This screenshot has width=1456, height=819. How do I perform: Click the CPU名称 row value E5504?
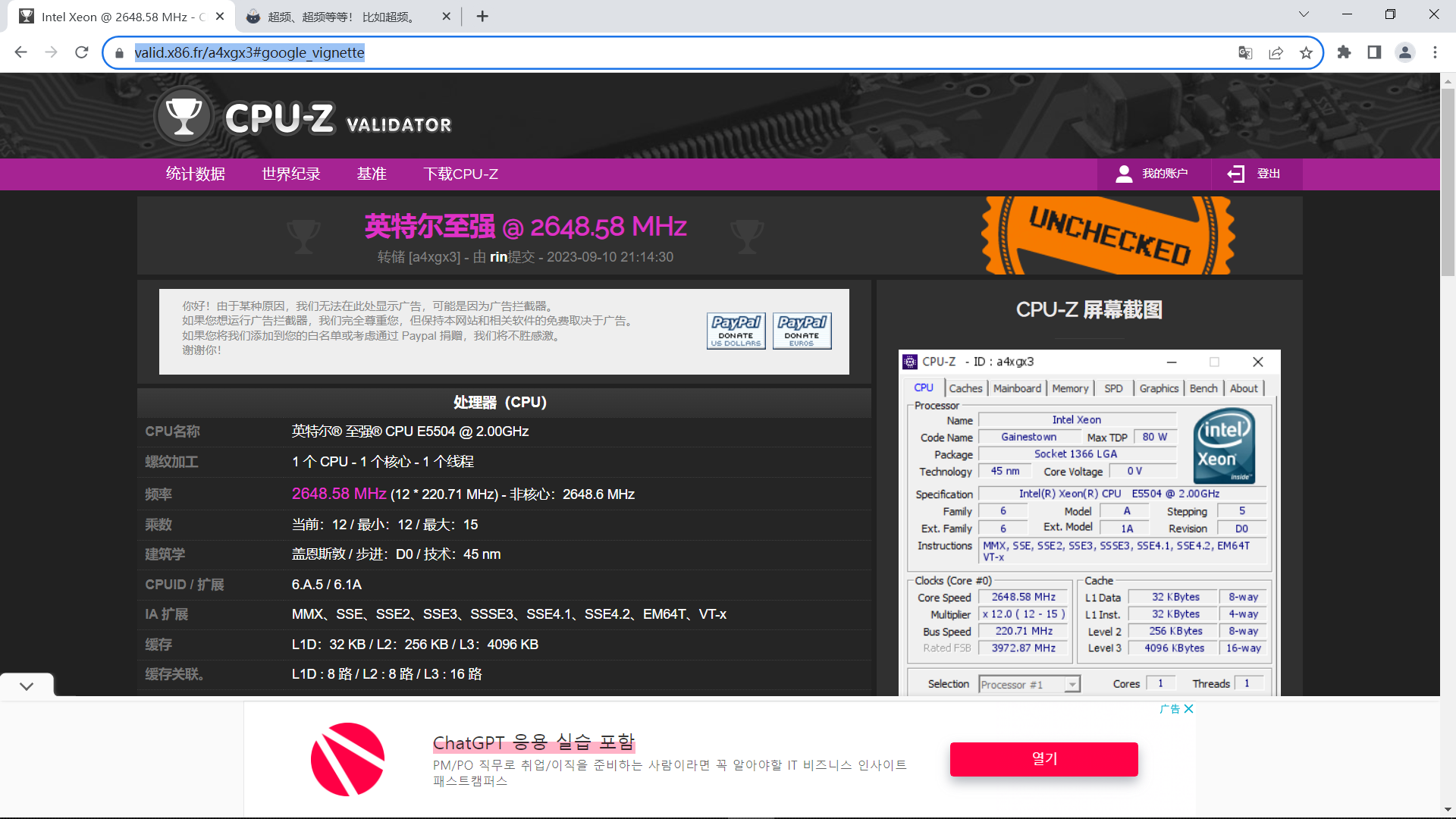pos(410,431)
